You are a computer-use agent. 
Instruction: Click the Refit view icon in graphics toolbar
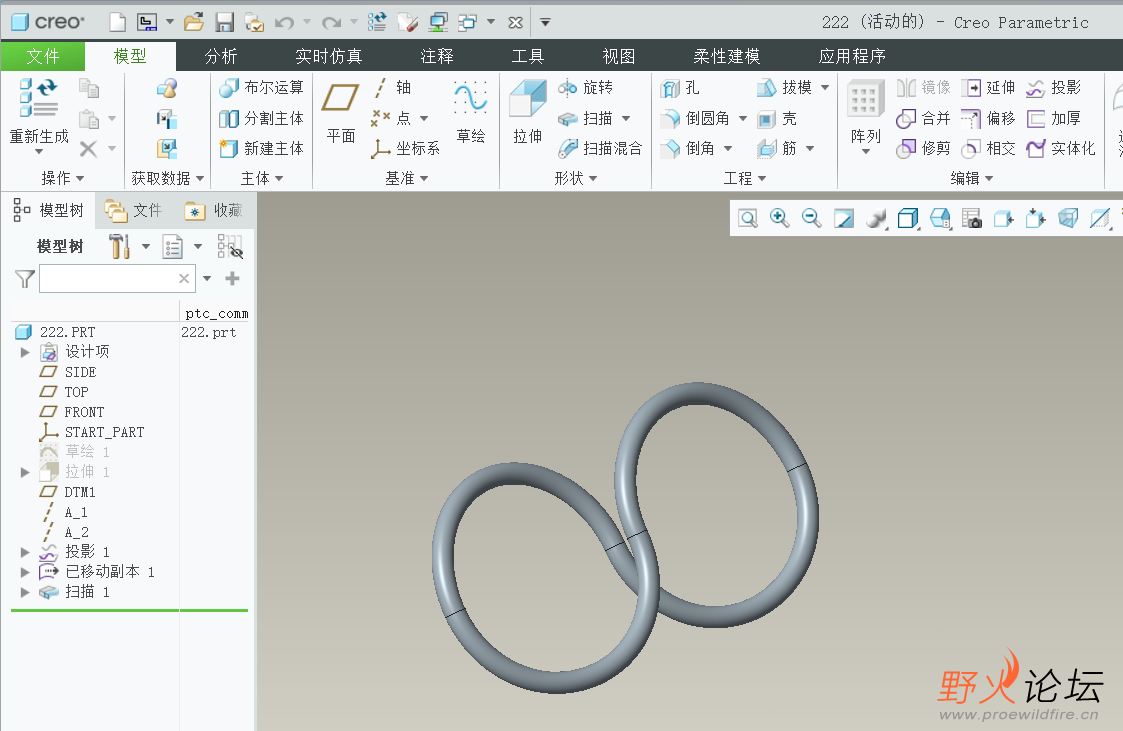click(x=748, y=218)
